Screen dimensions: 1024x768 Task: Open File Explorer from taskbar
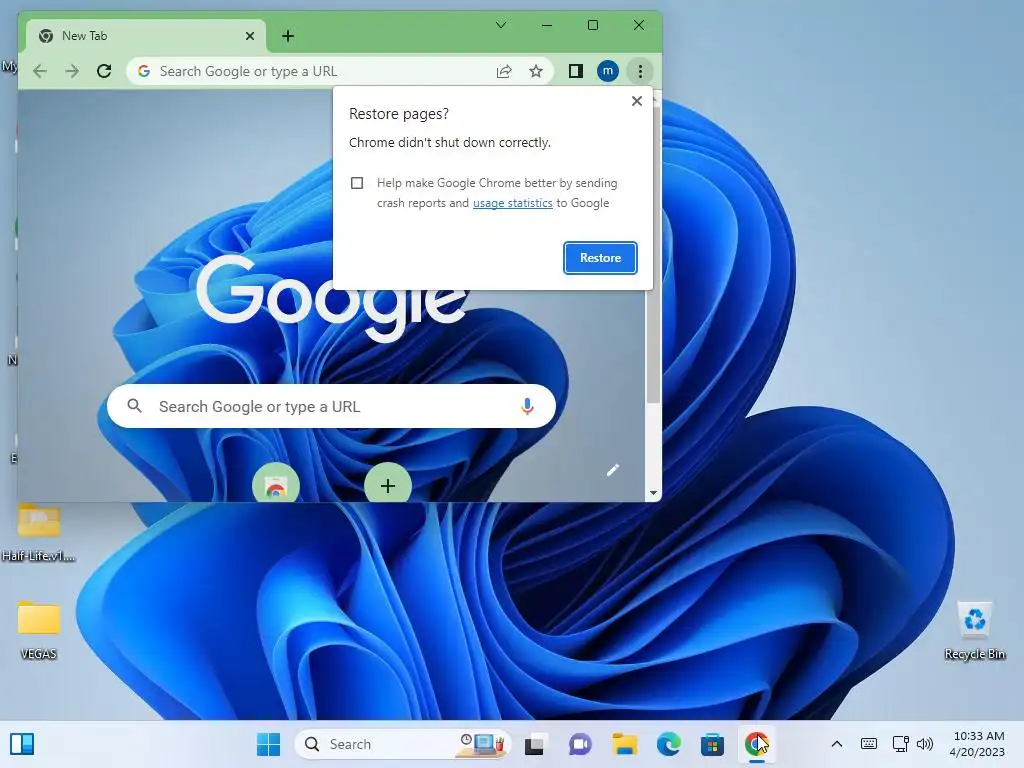624,744
